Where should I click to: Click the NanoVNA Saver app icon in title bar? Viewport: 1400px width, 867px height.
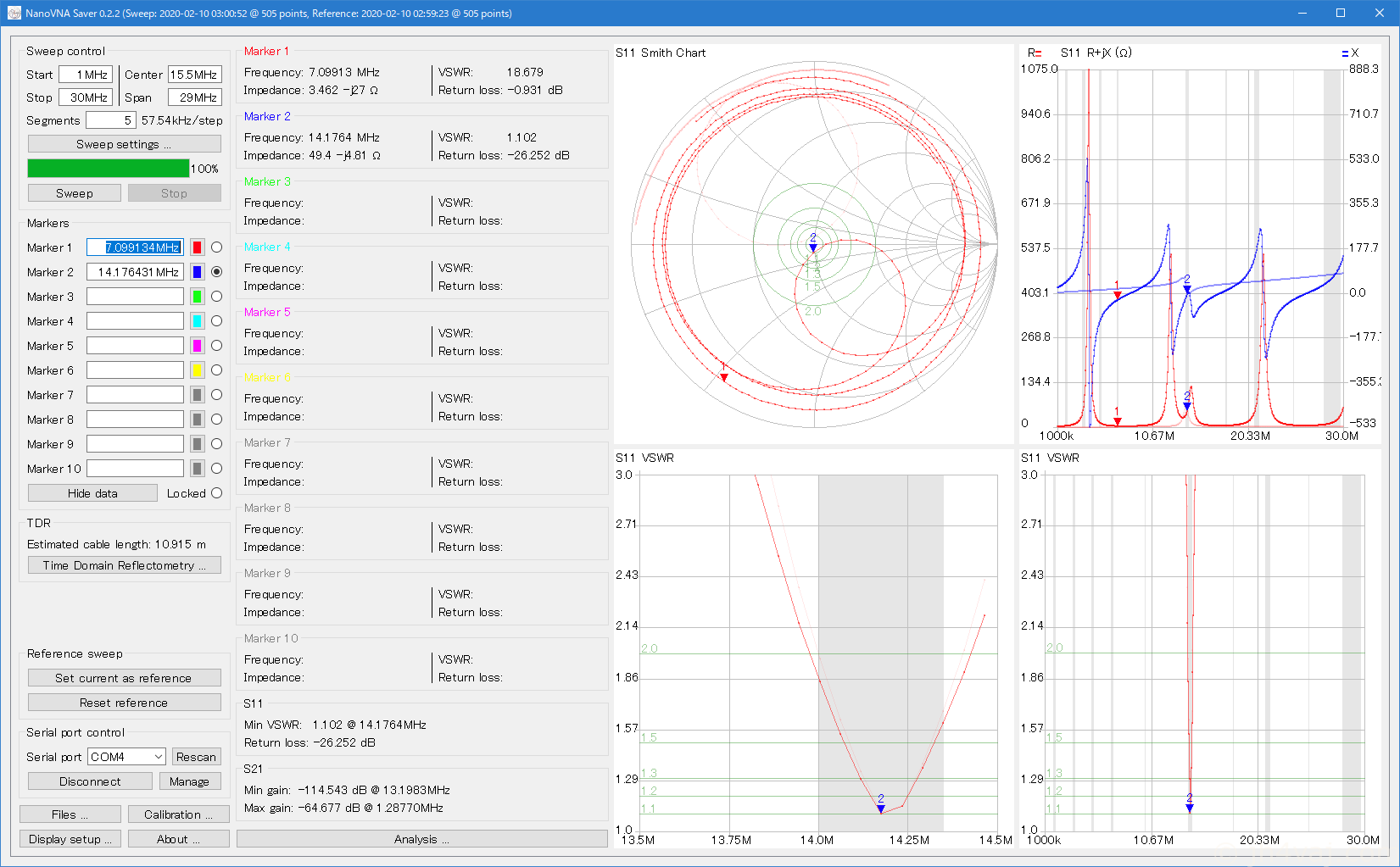click(x=14, y=13)
